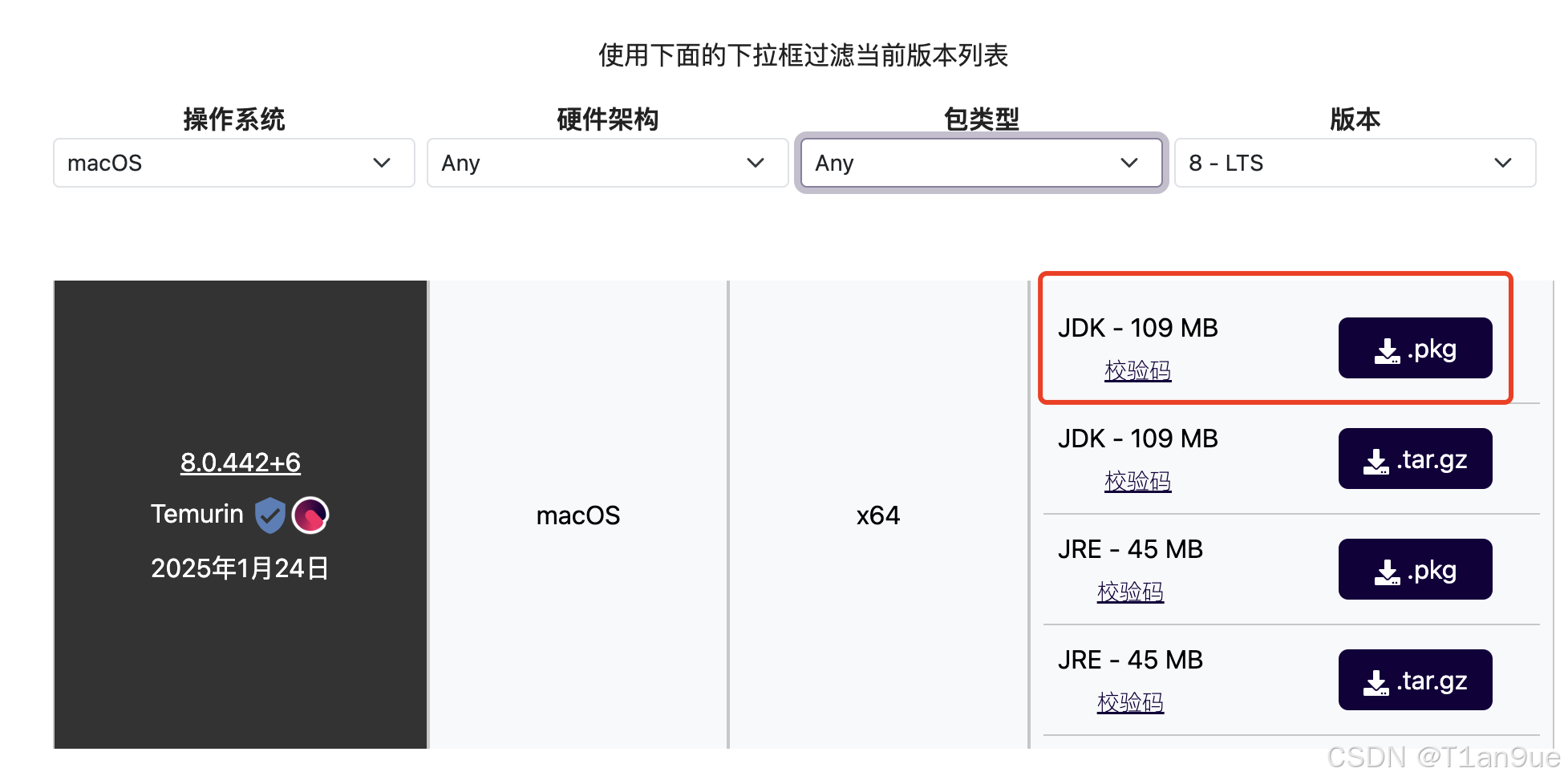1564x784 pixels.
Task: View 校验码 for the JDK .tar.gz download
Action: [1137, 481]
